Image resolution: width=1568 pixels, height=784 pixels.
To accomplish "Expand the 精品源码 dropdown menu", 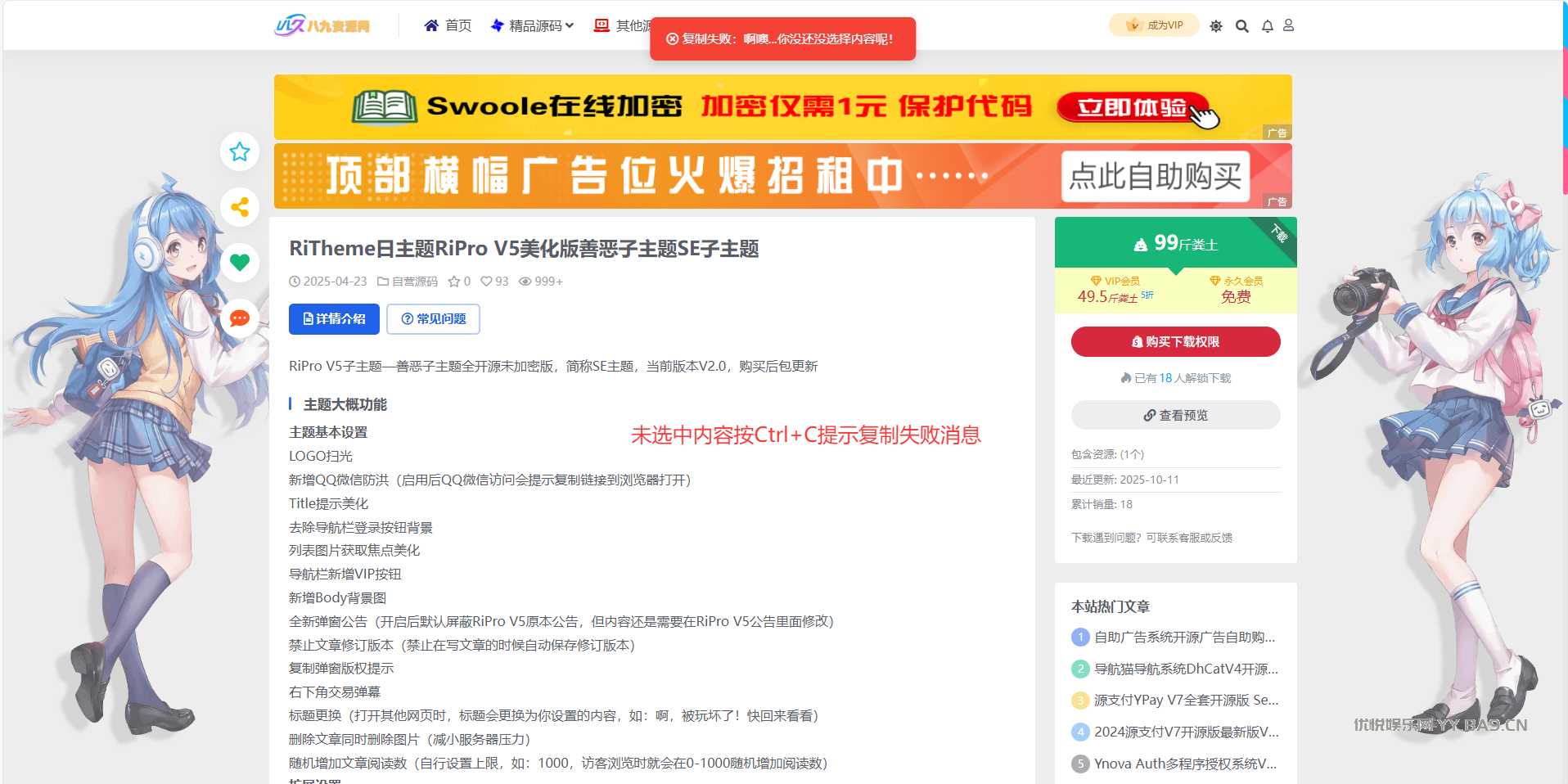I will click(533, 26).
